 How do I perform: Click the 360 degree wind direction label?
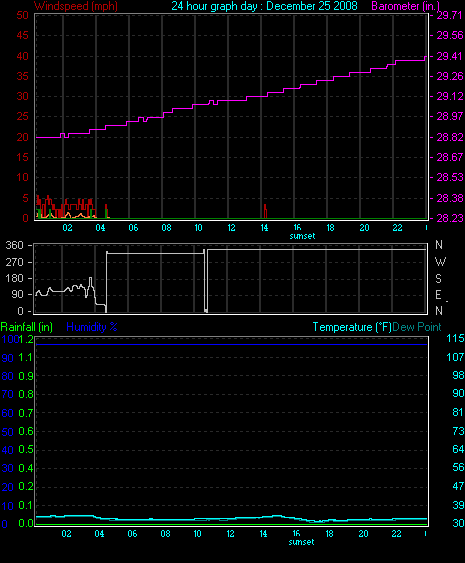(x=14, y=245)
